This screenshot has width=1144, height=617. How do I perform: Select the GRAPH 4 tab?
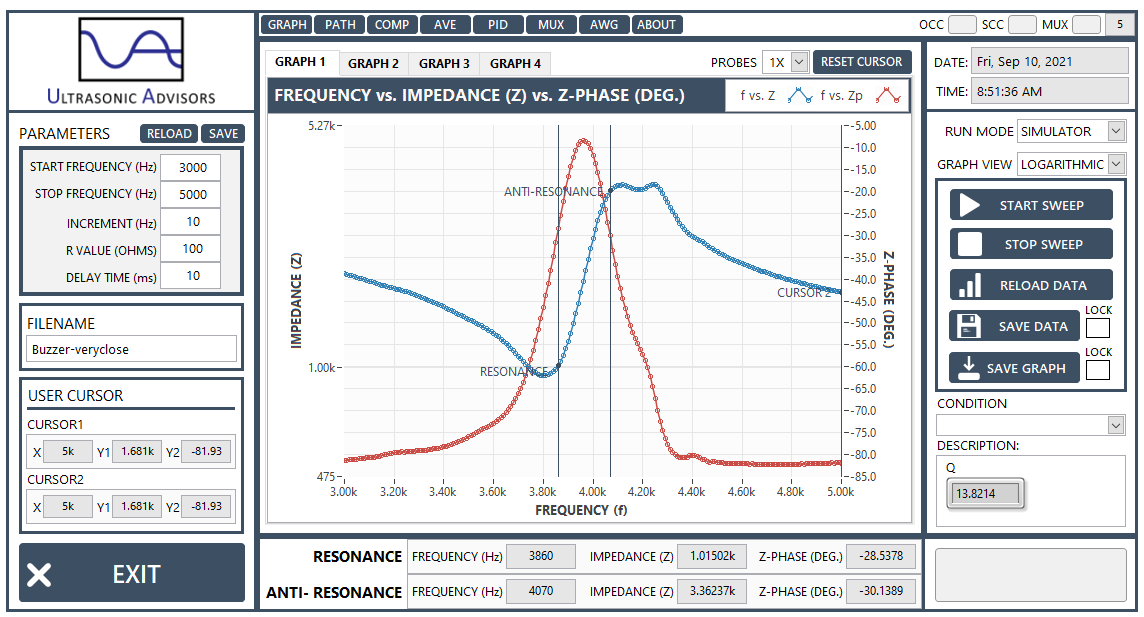coord(515,63)
